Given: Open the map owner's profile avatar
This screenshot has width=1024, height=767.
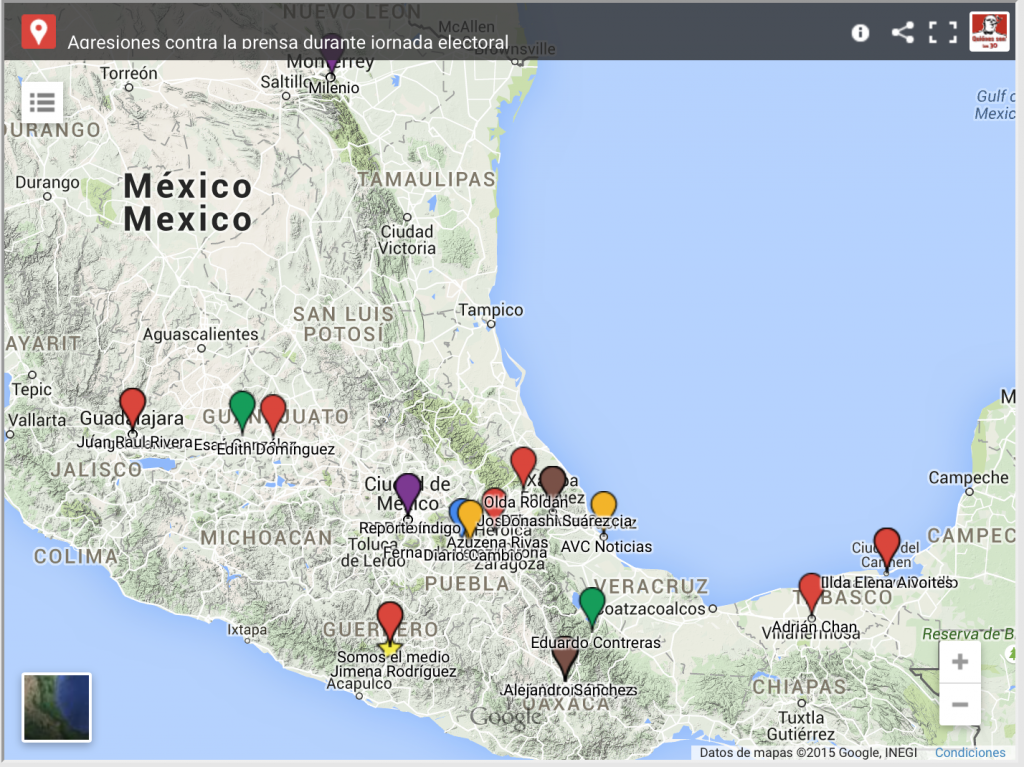Looking at the screenshot, I should pyautogui.click(x=988, y=32).
